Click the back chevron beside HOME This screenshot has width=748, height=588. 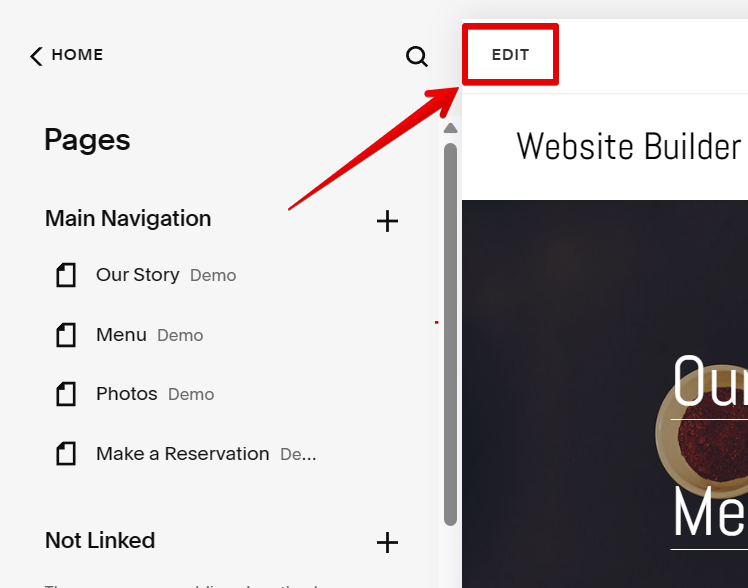coord(36,56)
